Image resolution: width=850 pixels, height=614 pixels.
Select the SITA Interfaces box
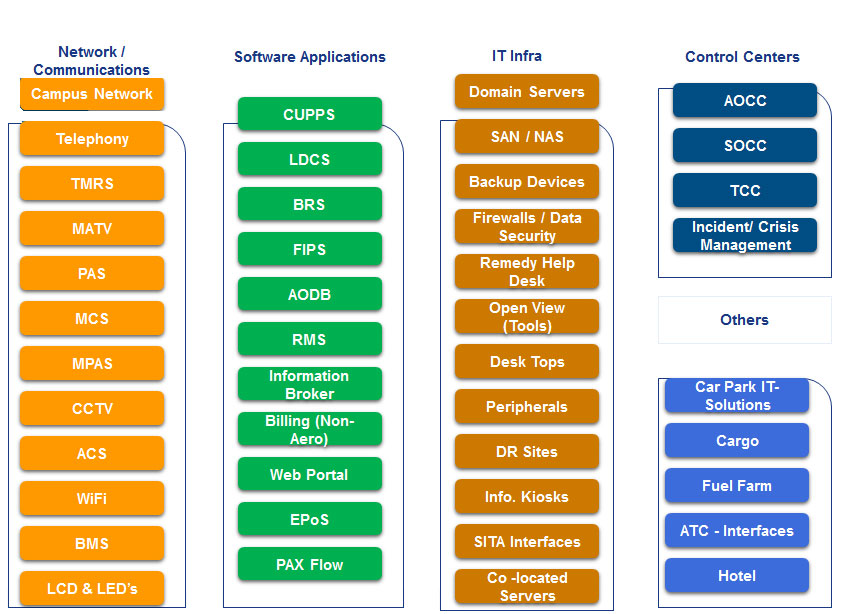point(527,541)
